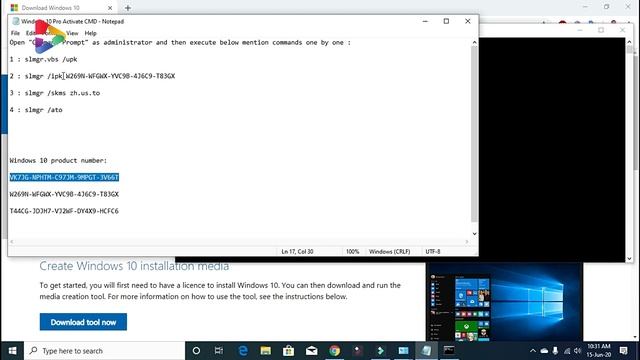Viewport: 640px width, 360px height.
Task: Switch to the Notepad taskbar icon
Action: coord(427,351)
